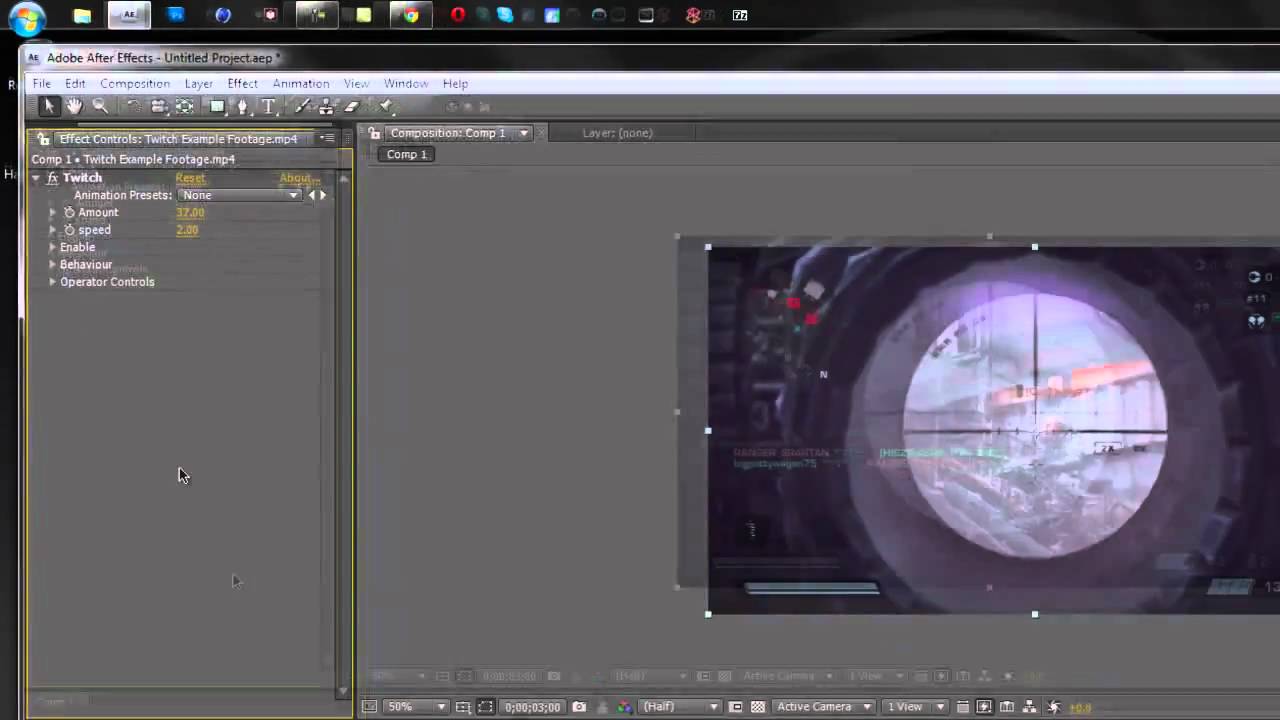The width and height of the screenshot is (1280, 720).
Task: Select the Unified Camera tool
Action: pyautogui.click(x=158, y=106)
